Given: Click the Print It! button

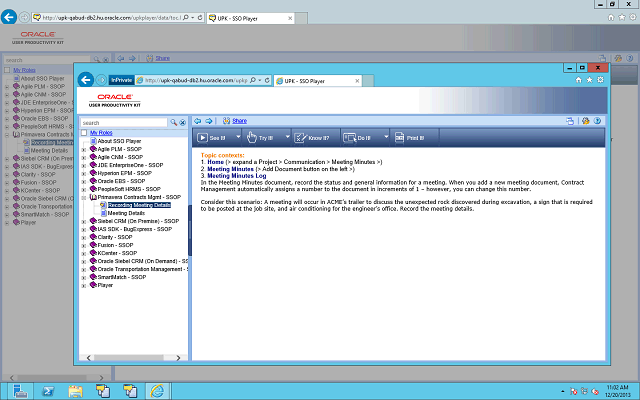Looking at the screenshot, I should point(413,137).
